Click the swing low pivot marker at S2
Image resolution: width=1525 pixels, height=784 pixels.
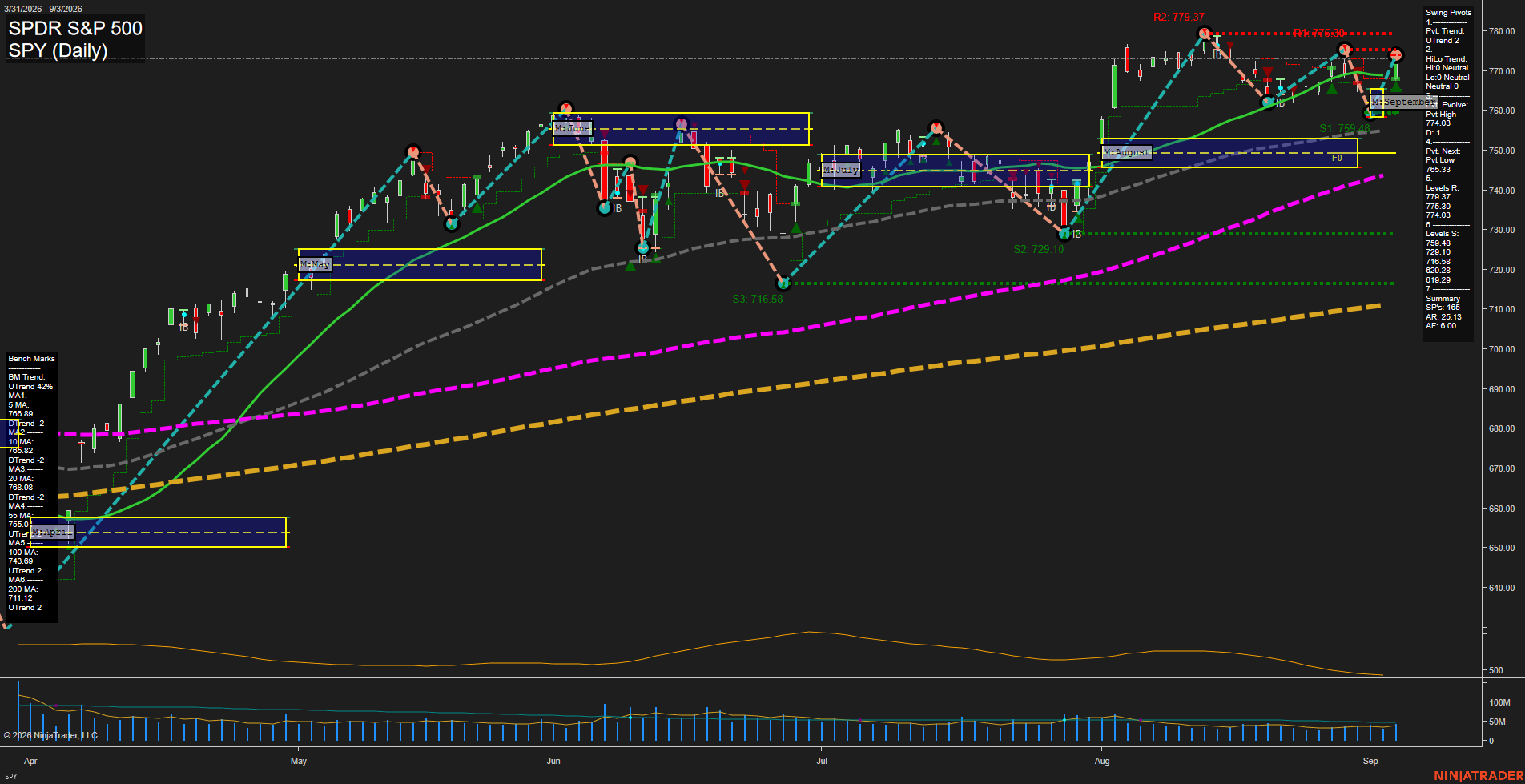[x=1064, y=234]
